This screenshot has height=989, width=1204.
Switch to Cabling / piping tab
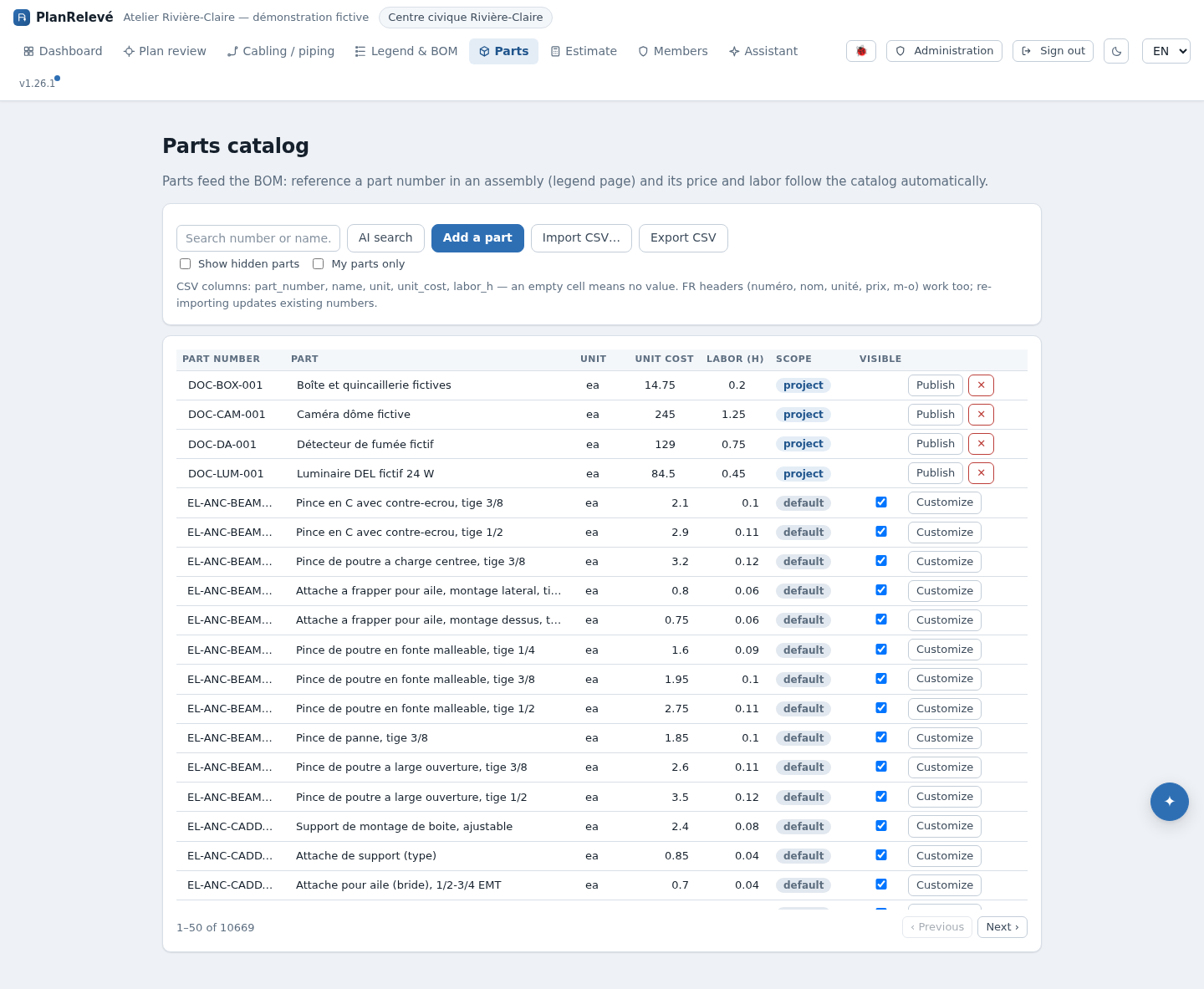pyautogui.click(x=281, y=51)
